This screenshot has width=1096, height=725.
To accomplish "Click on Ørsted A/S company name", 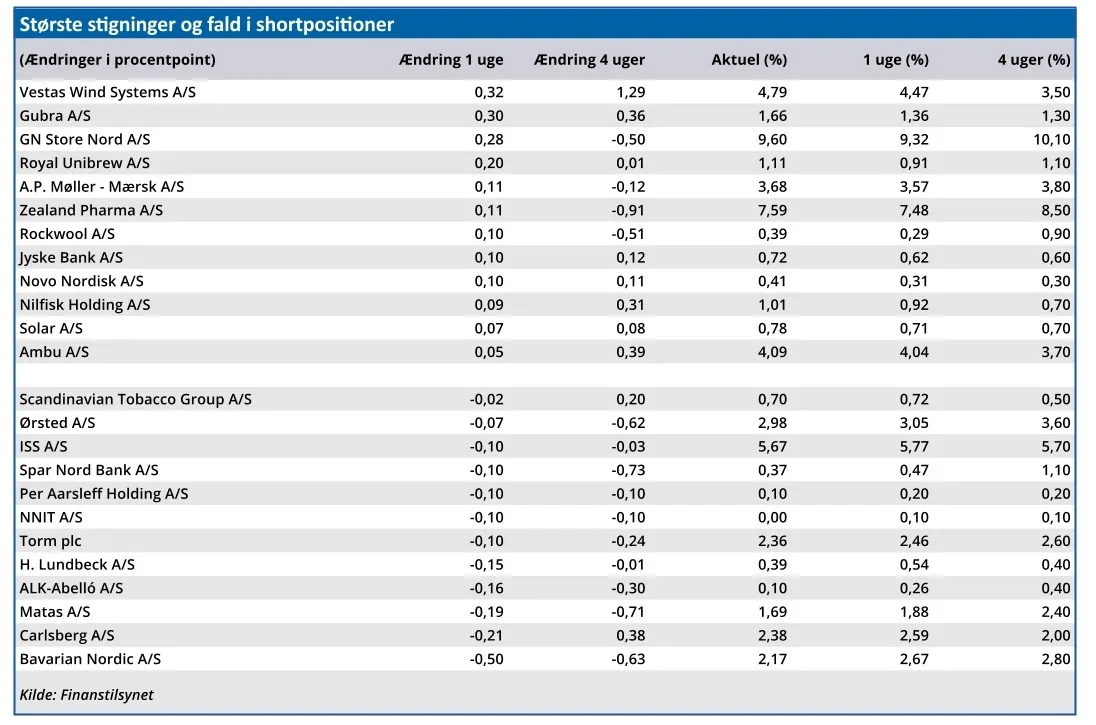I will (58, 423).
